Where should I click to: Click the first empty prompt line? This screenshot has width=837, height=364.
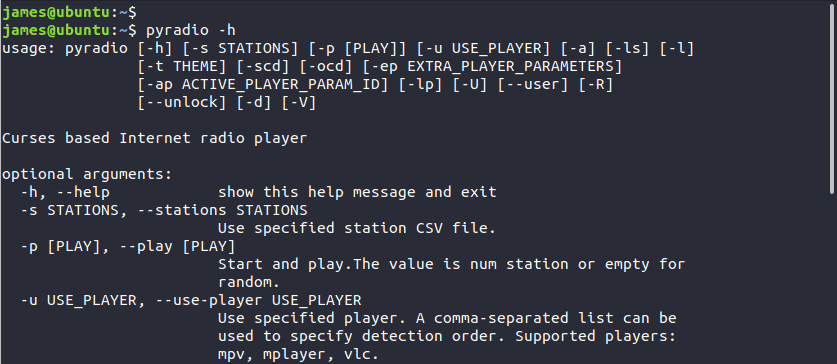[69, 11]
